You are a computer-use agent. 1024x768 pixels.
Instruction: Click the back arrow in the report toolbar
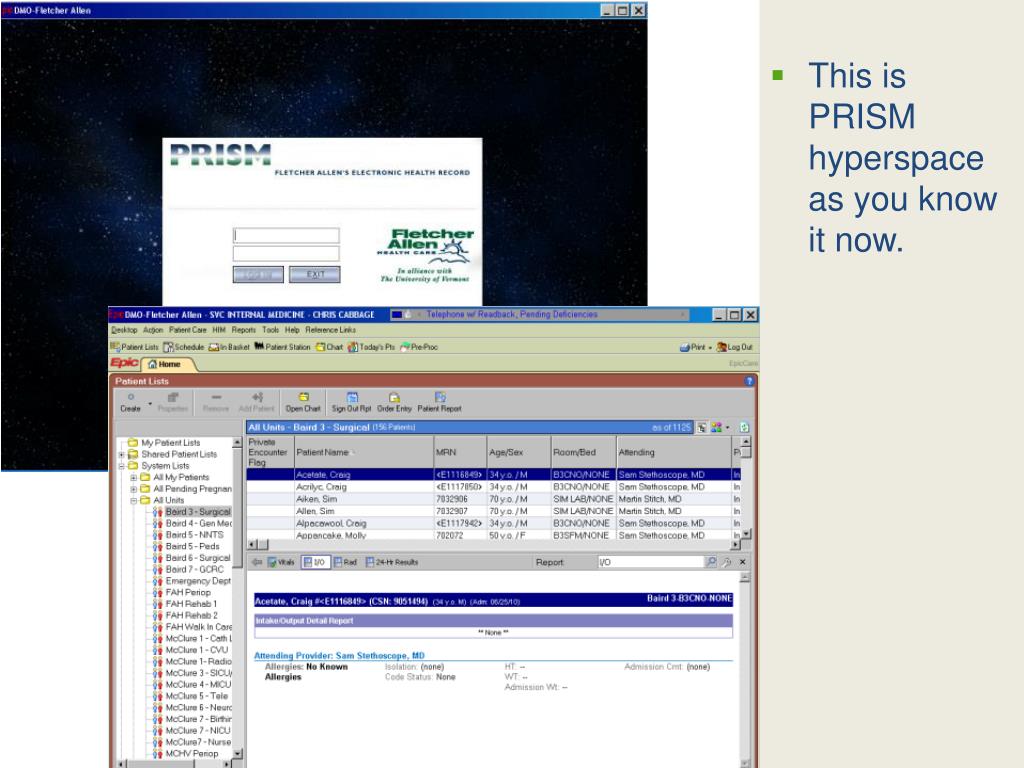point(257,562)
